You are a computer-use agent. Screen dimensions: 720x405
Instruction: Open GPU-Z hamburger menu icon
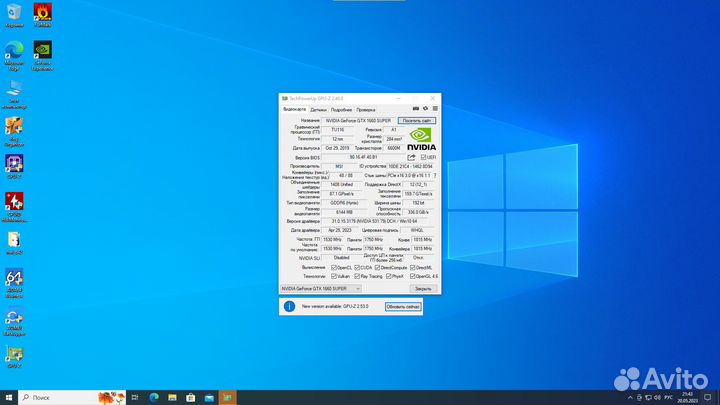coord(435,108)
